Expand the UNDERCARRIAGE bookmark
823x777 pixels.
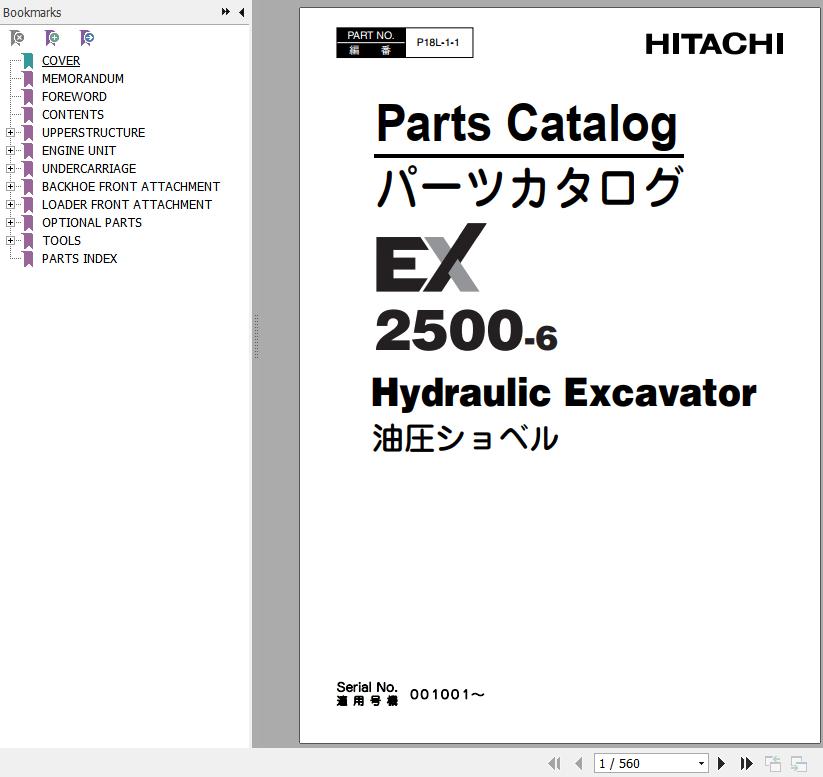(x=10, y=169)
